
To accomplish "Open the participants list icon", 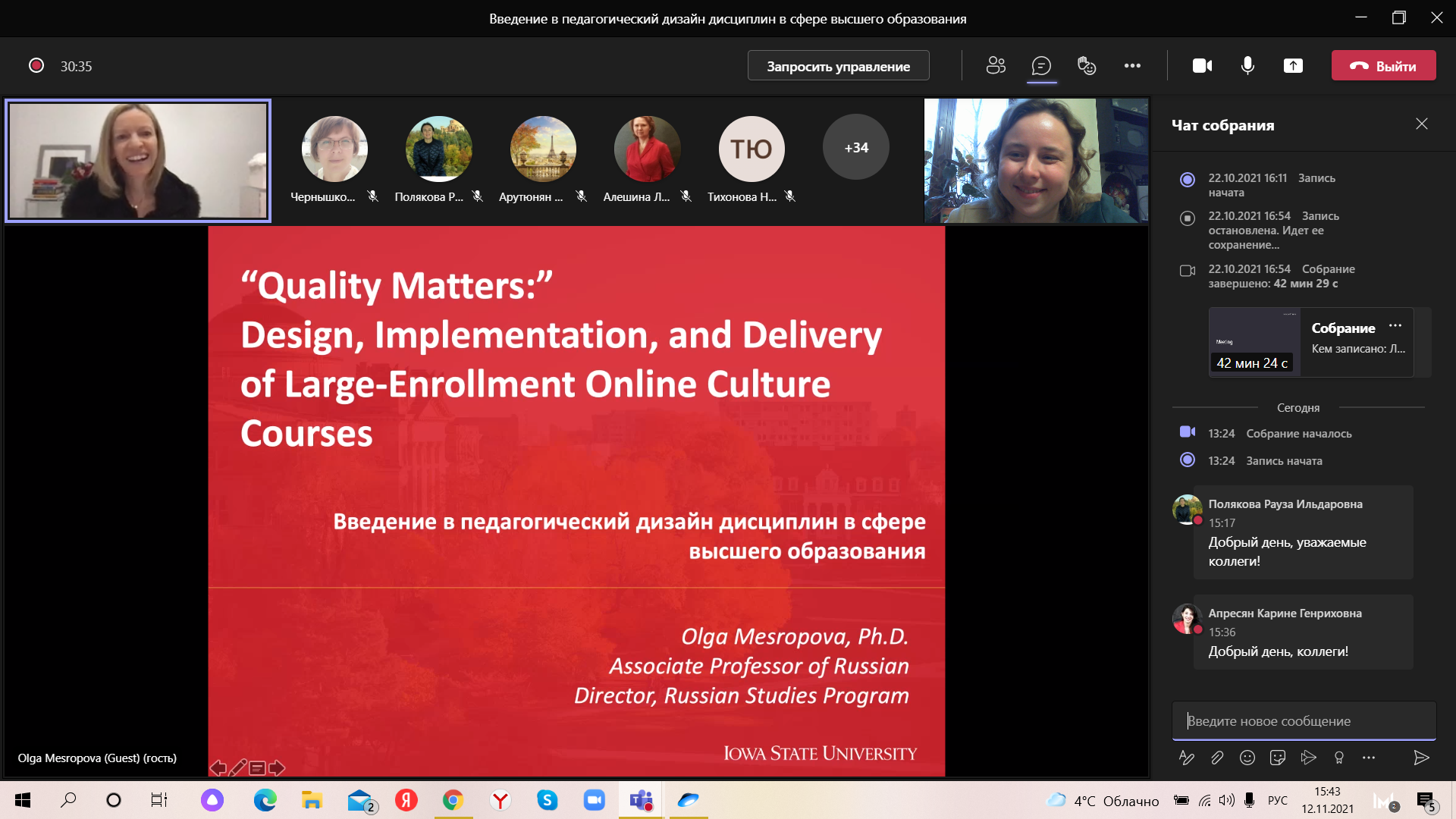I will (x=996, y=66).
